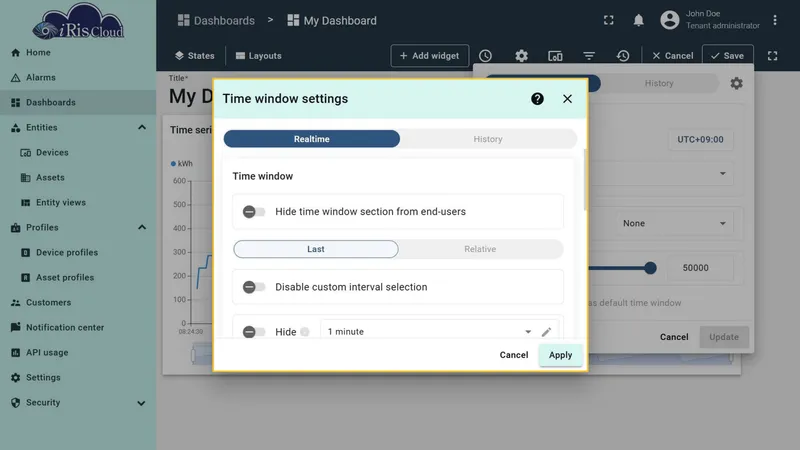Cancel dashboard editing in toolbar
Image resolution: width=800 pixels, height=450 pixels.
click(x=673, y=56)
